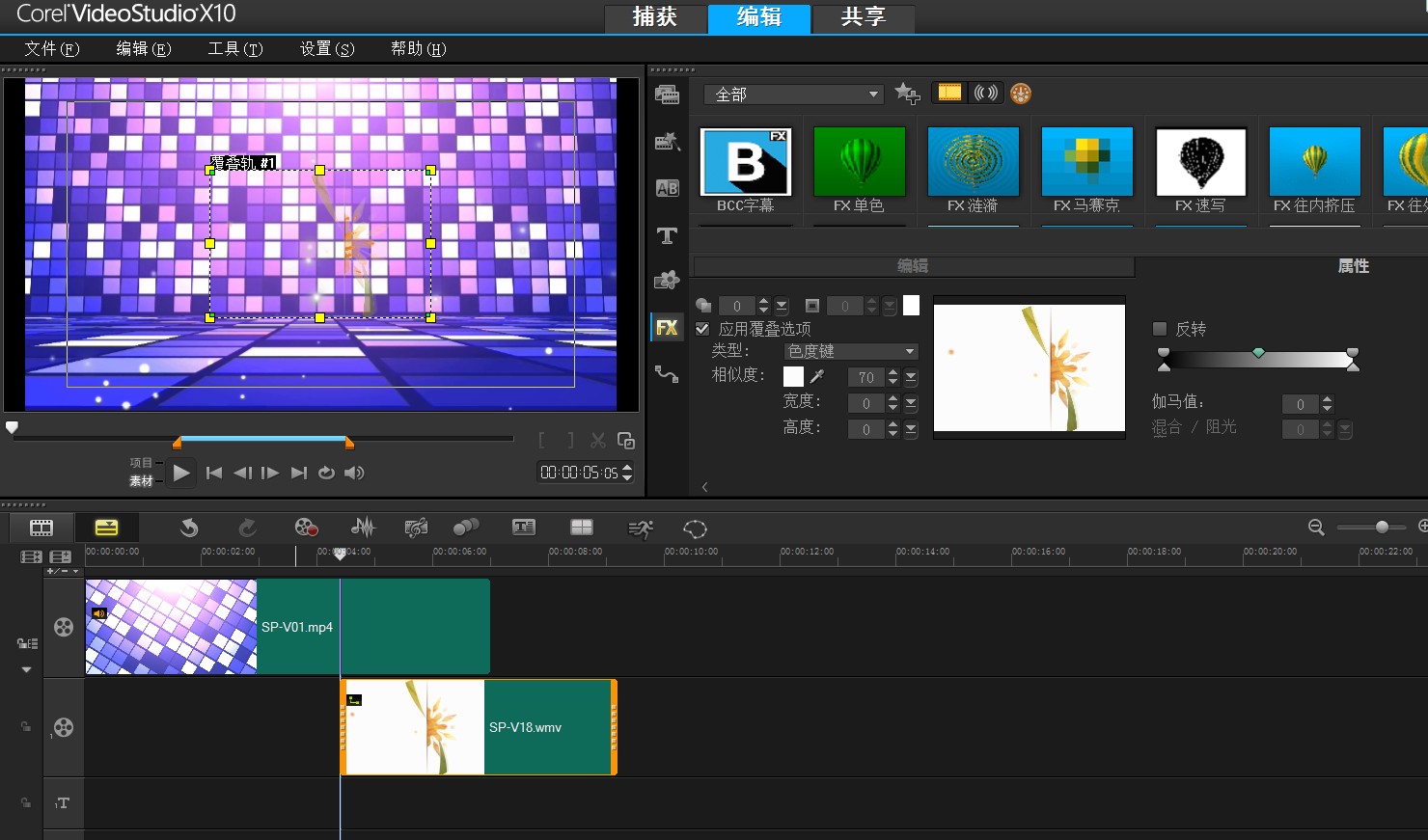1428x840 pixels.
Task: Open the 设置 menu
Action: [x=327, y=48]
